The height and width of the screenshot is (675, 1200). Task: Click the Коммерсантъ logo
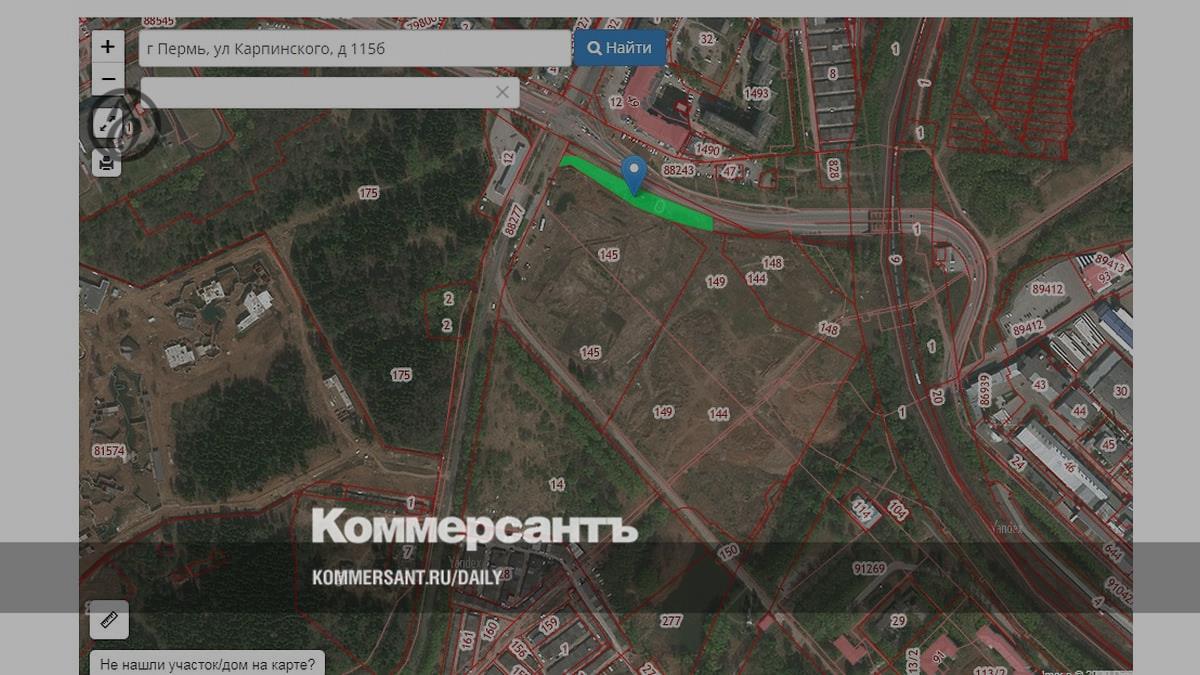[x=474, y=527]
